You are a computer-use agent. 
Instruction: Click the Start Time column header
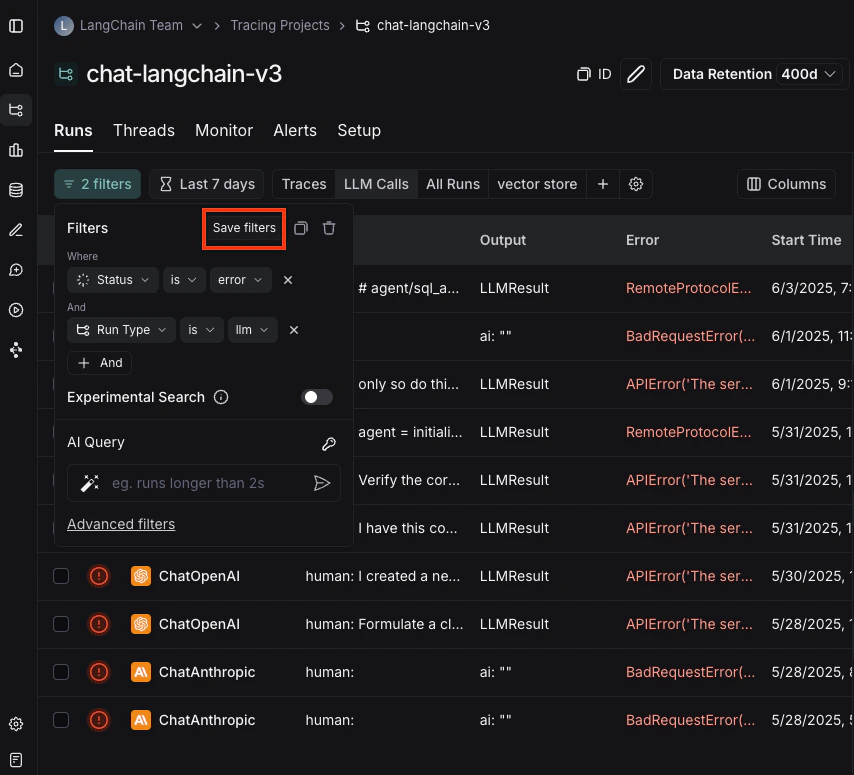[x=806, y=240]
